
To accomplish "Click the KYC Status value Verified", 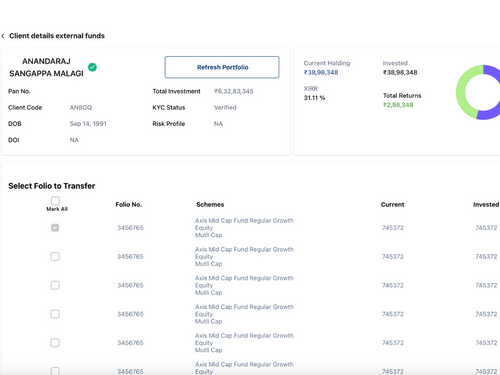I will point(225,108).
